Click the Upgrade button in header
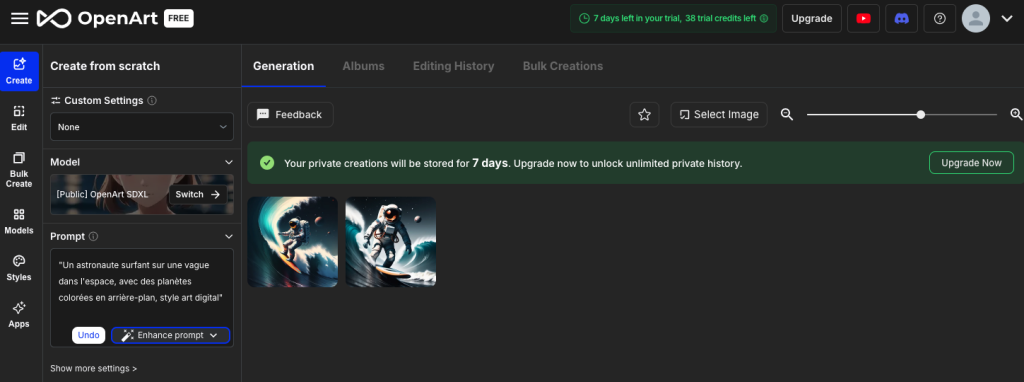1024x382 pixels. (812, 18)
